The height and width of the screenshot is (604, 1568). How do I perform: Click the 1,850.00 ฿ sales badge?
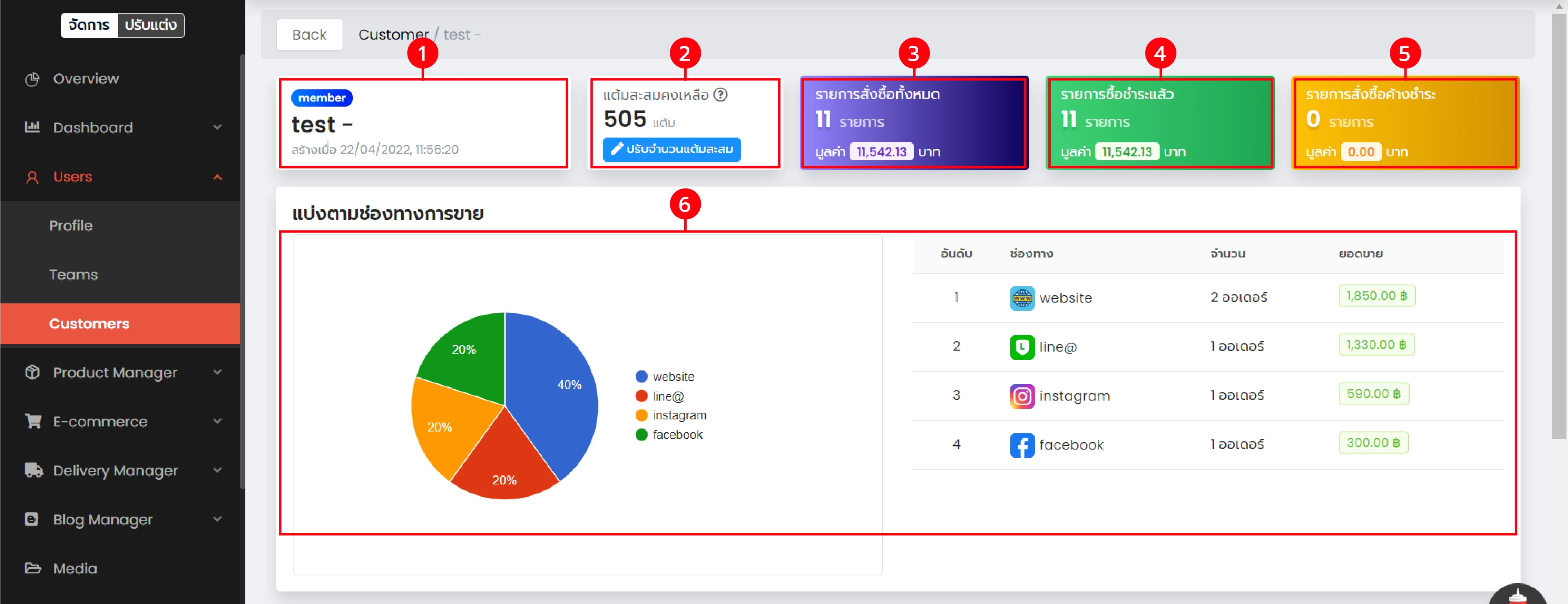point(1377,296)
